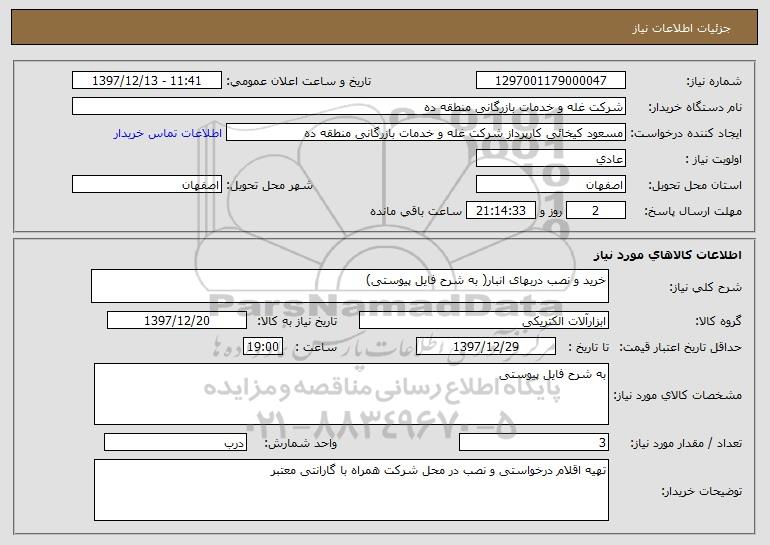Screen dimensions: 770x545
Task: Click the label شرح کلی نیاز
Action: (x=706, y=287)
